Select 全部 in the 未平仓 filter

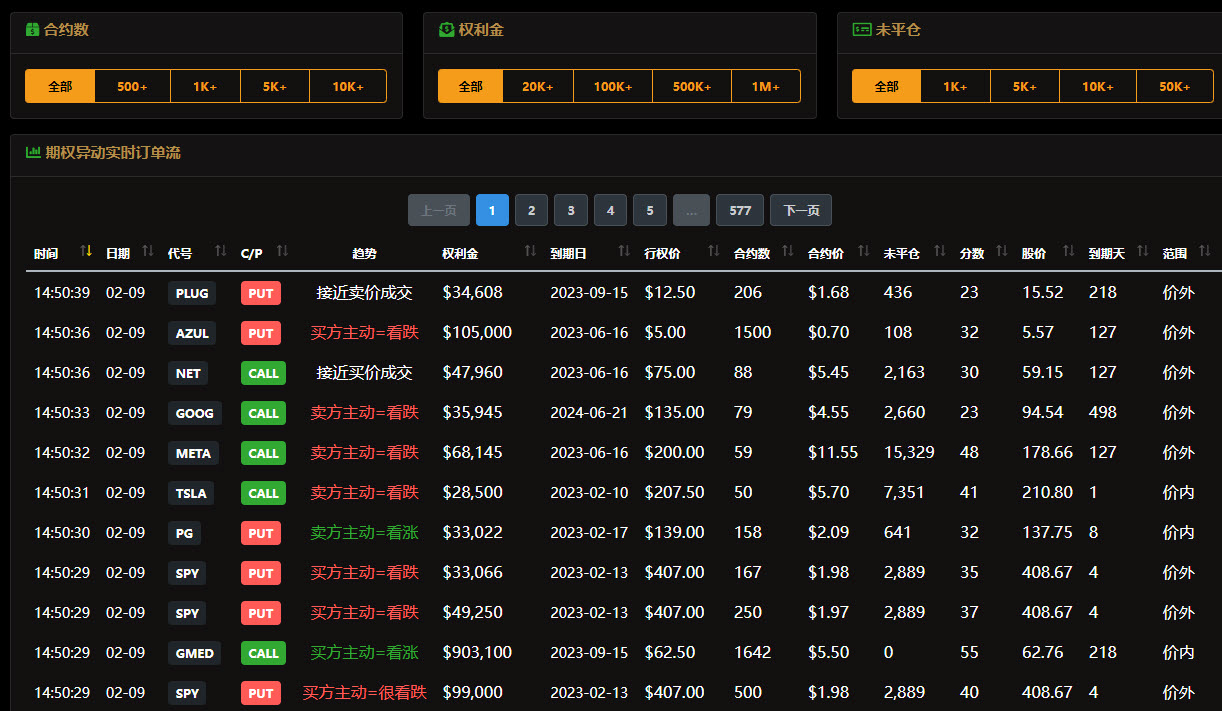(x=886, y=86)
